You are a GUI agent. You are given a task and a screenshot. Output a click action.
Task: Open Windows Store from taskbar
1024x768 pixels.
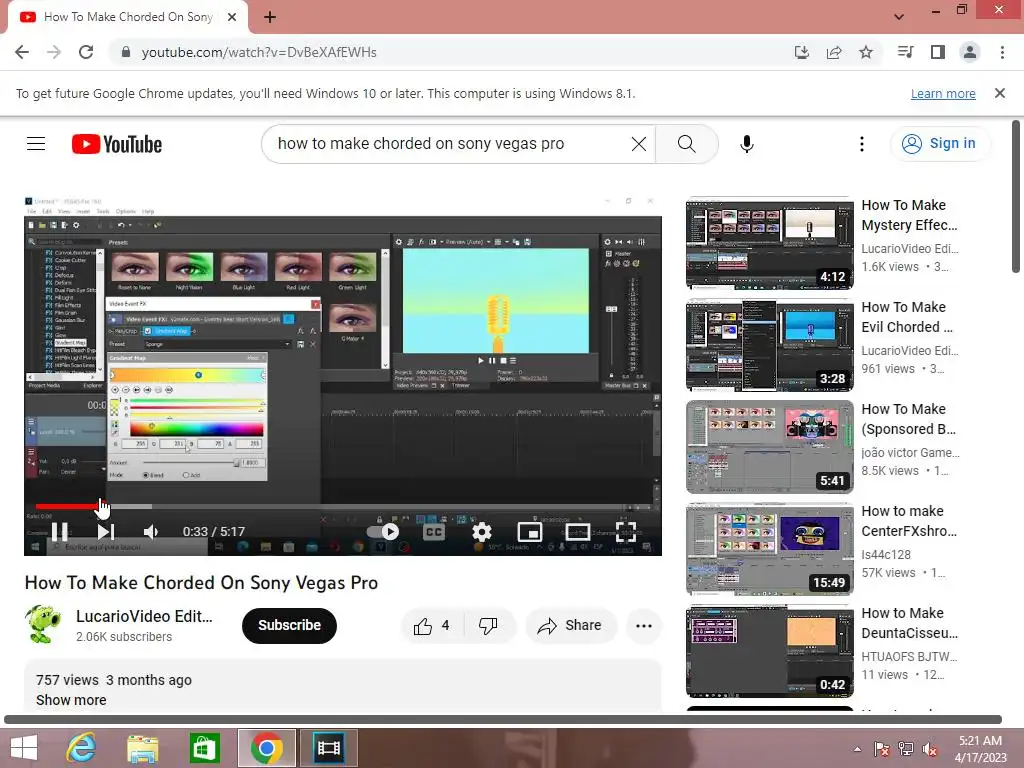(204, 748)
